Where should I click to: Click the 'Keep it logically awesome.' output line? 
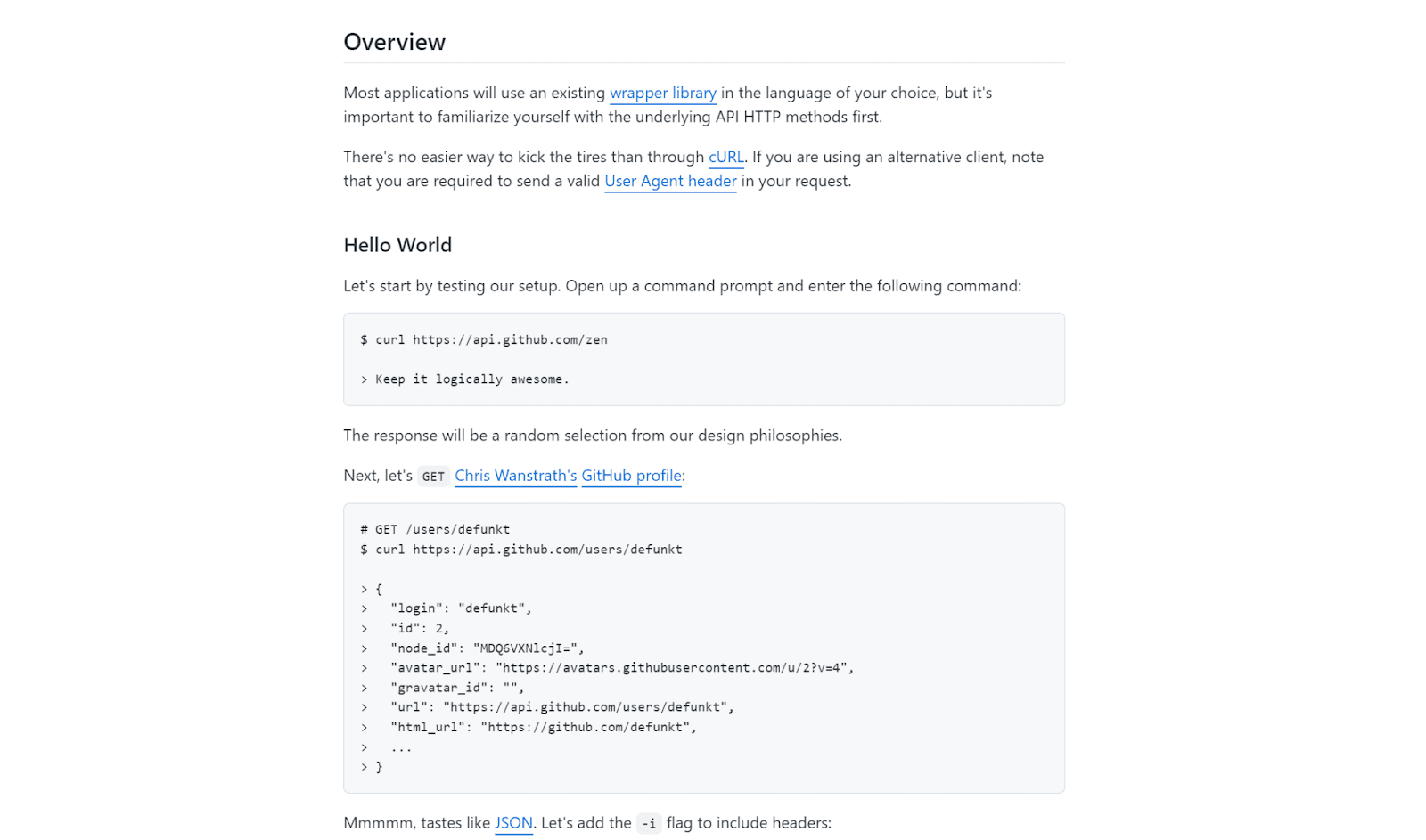pos(464,379)
